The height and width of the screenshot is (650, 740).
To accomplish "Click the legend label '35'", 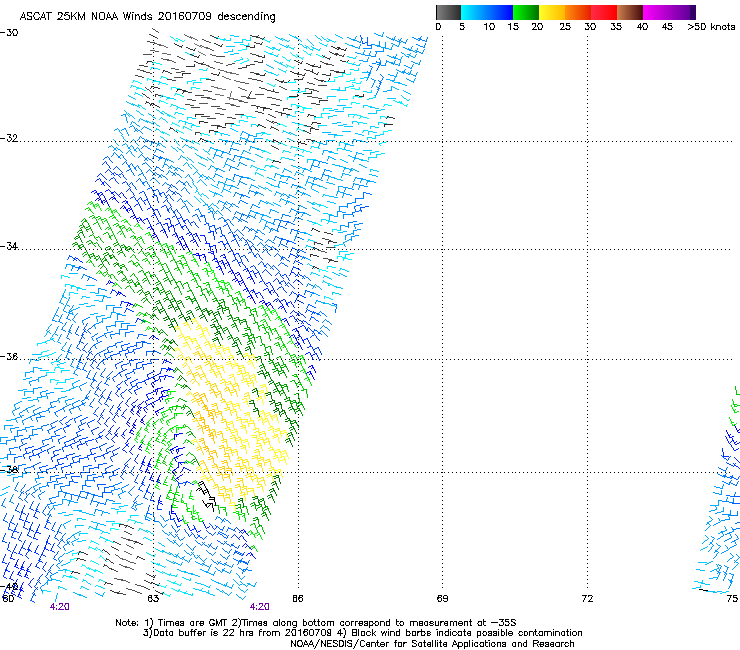I will point(616,27).
